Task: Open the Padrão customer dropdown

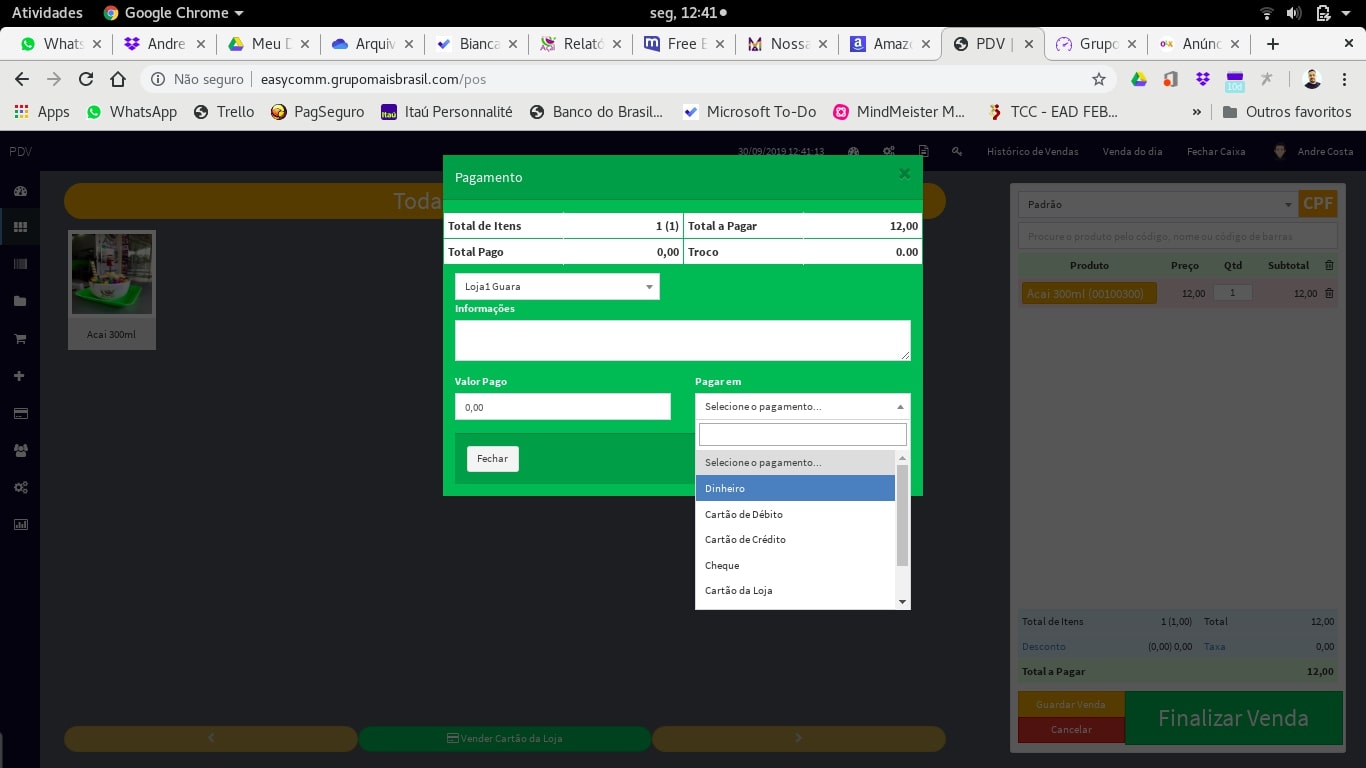Action: (x=1157, y=204)
